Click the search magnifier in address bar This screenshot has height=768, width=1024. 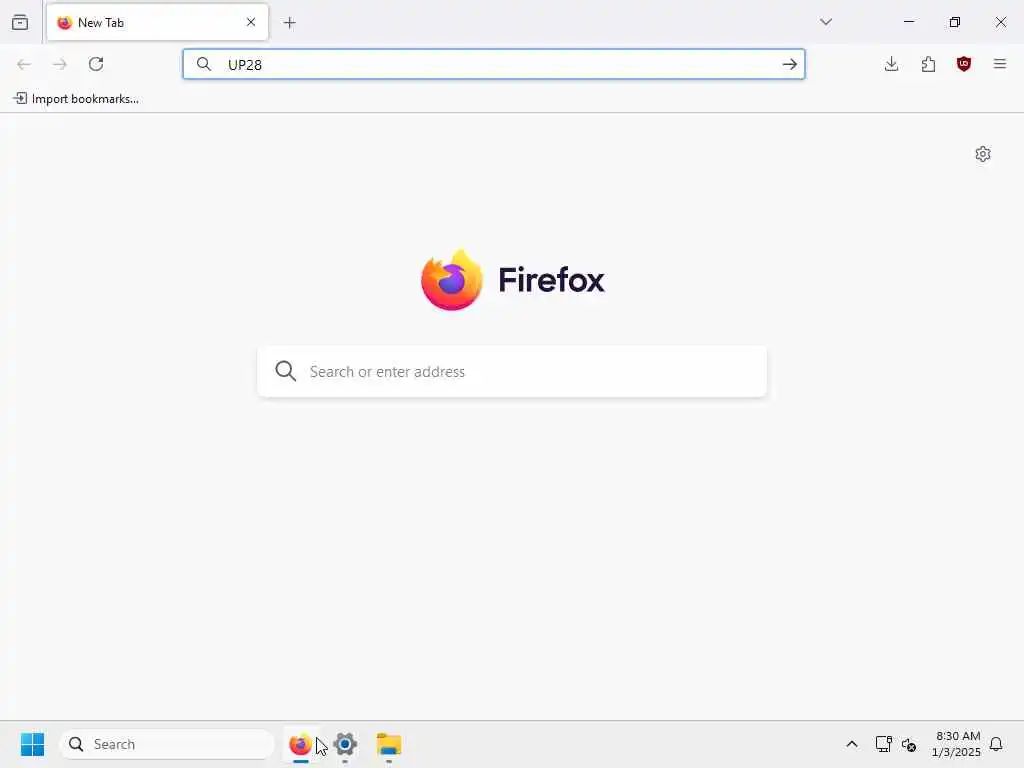(204, 64)
